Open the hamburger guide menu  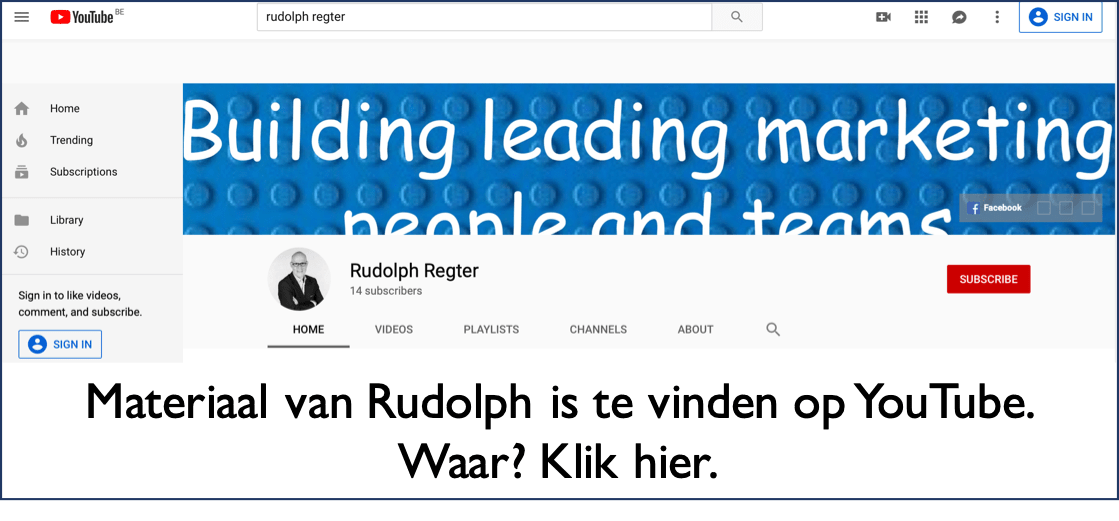click(22, 16)
